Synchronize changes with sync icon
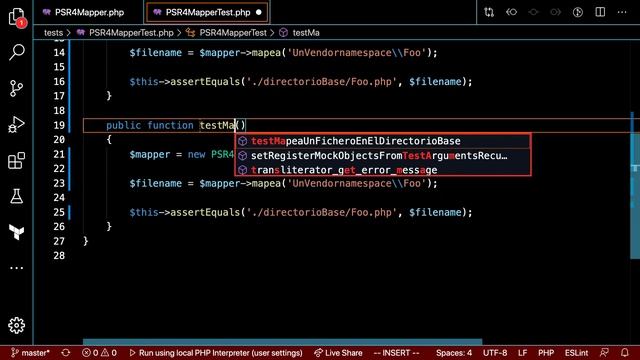Screen dimensions: 640x360 coord(66,353)
